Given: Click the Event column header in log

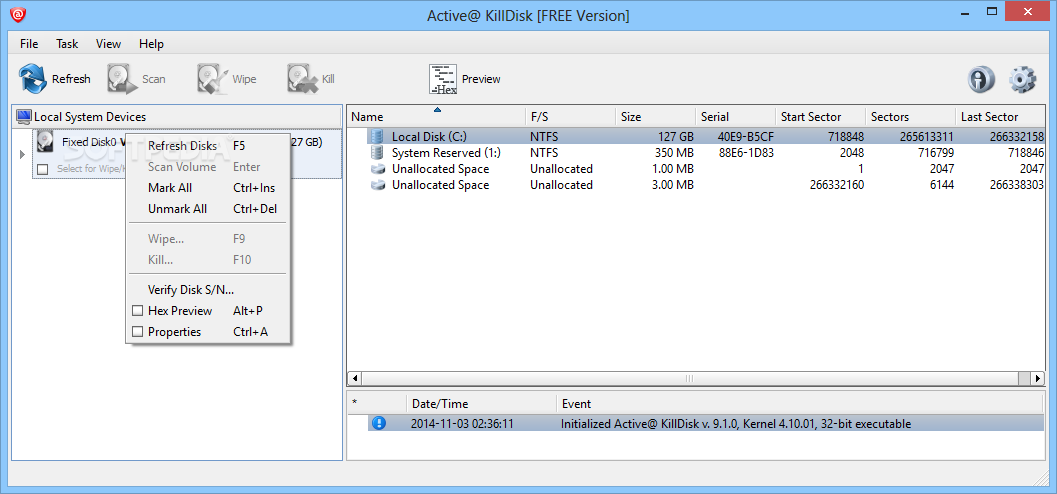Looking at the screenshot, I should tap(801, 404).
